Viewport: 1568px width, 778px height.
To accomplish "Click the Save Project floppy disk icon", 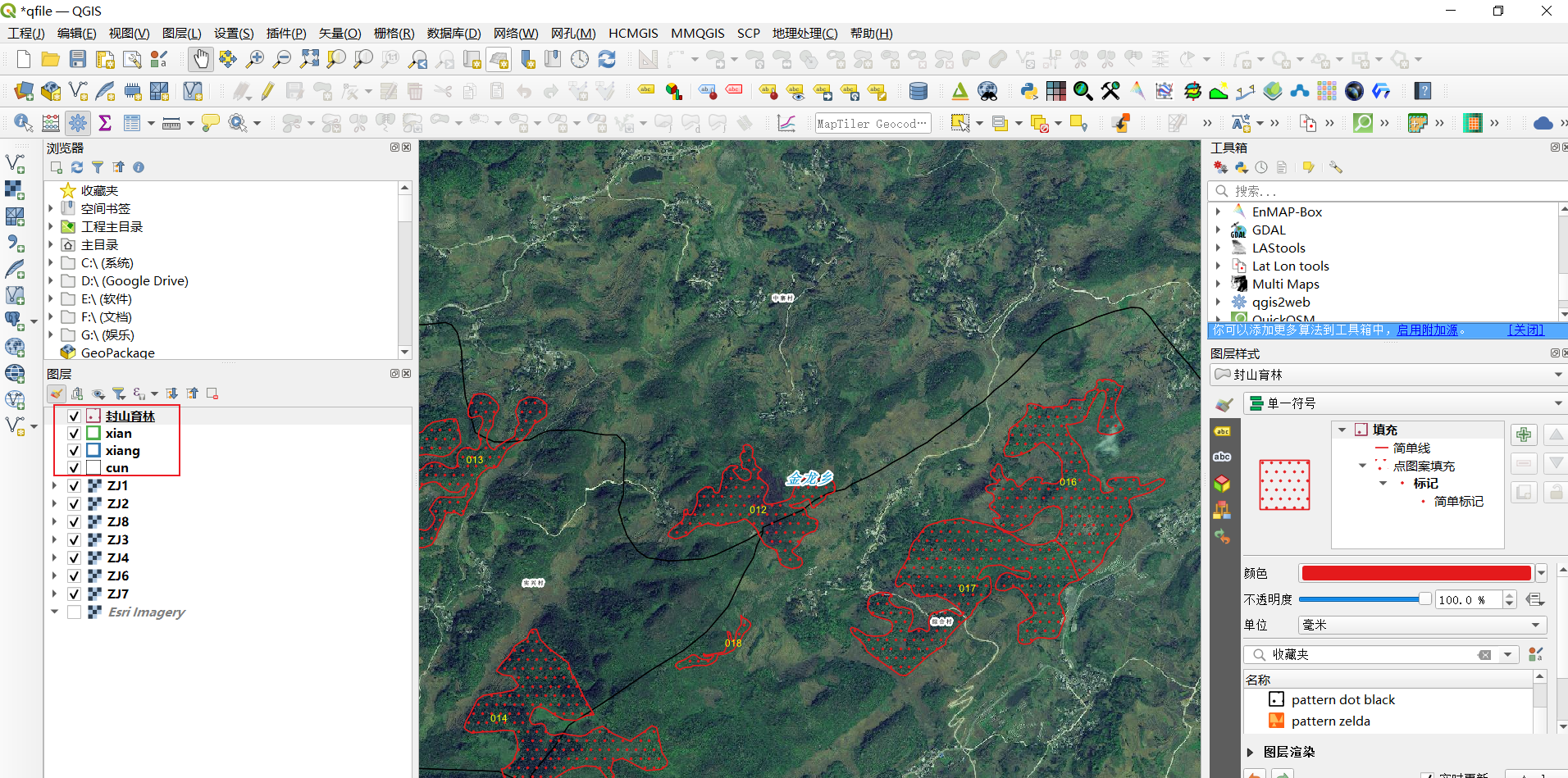I will [78, 59].
